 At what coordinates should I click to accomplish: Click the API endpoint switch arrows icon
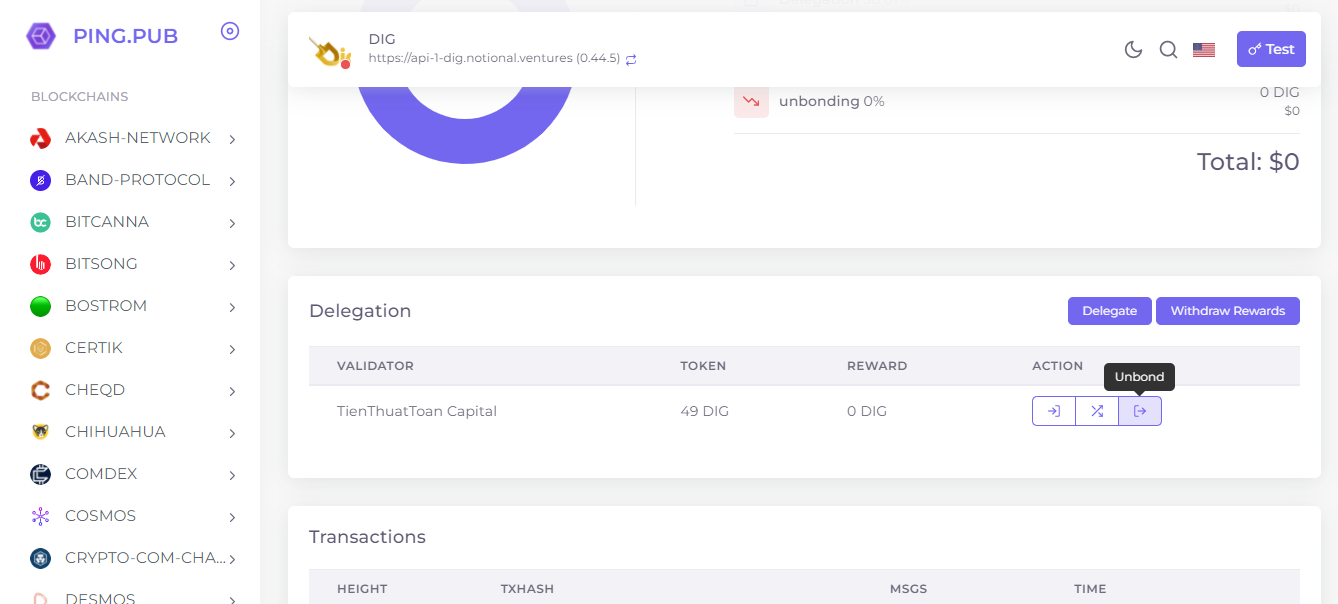(x=631, y=60)
